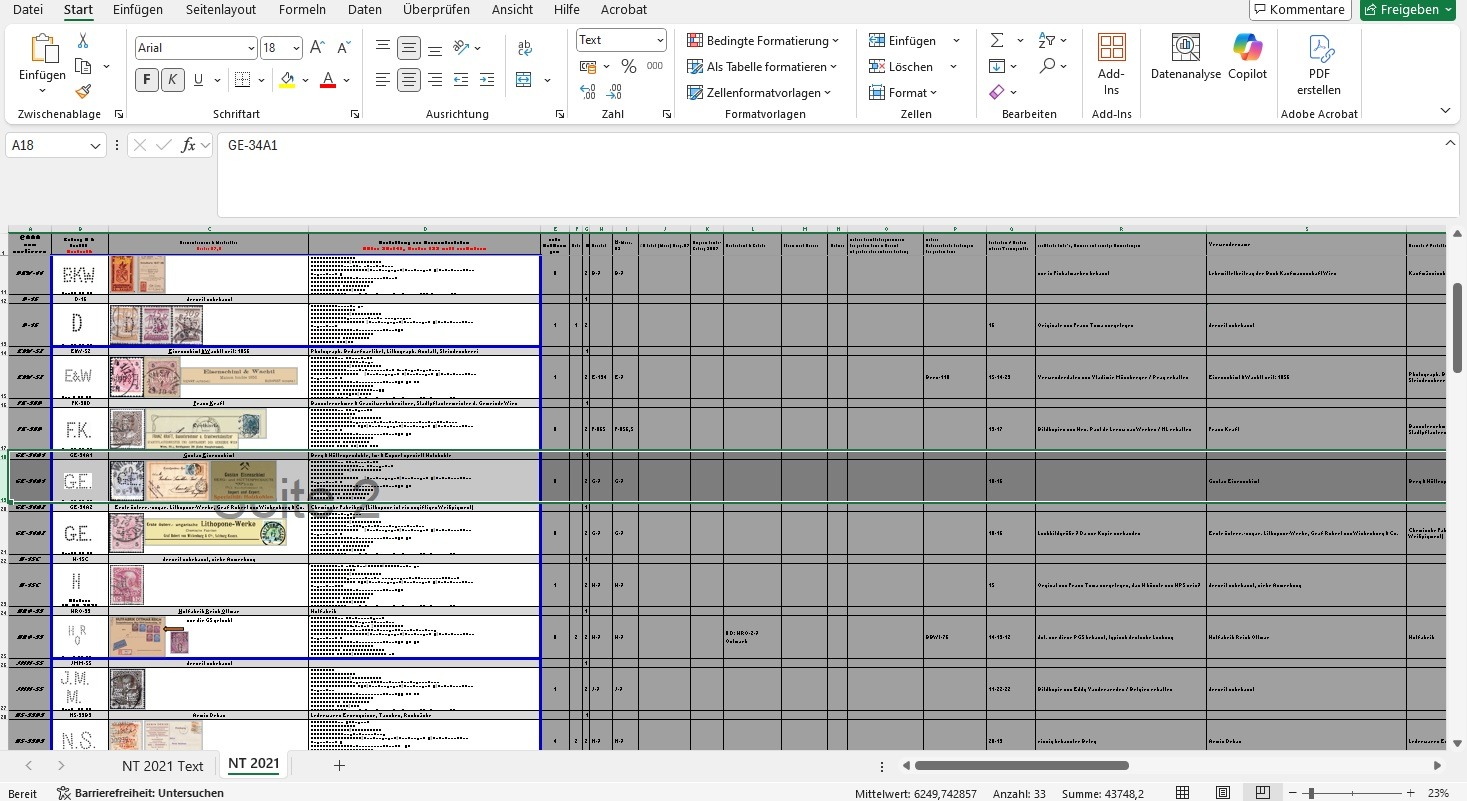Expand the number format Text dropdown

point(660,41)
